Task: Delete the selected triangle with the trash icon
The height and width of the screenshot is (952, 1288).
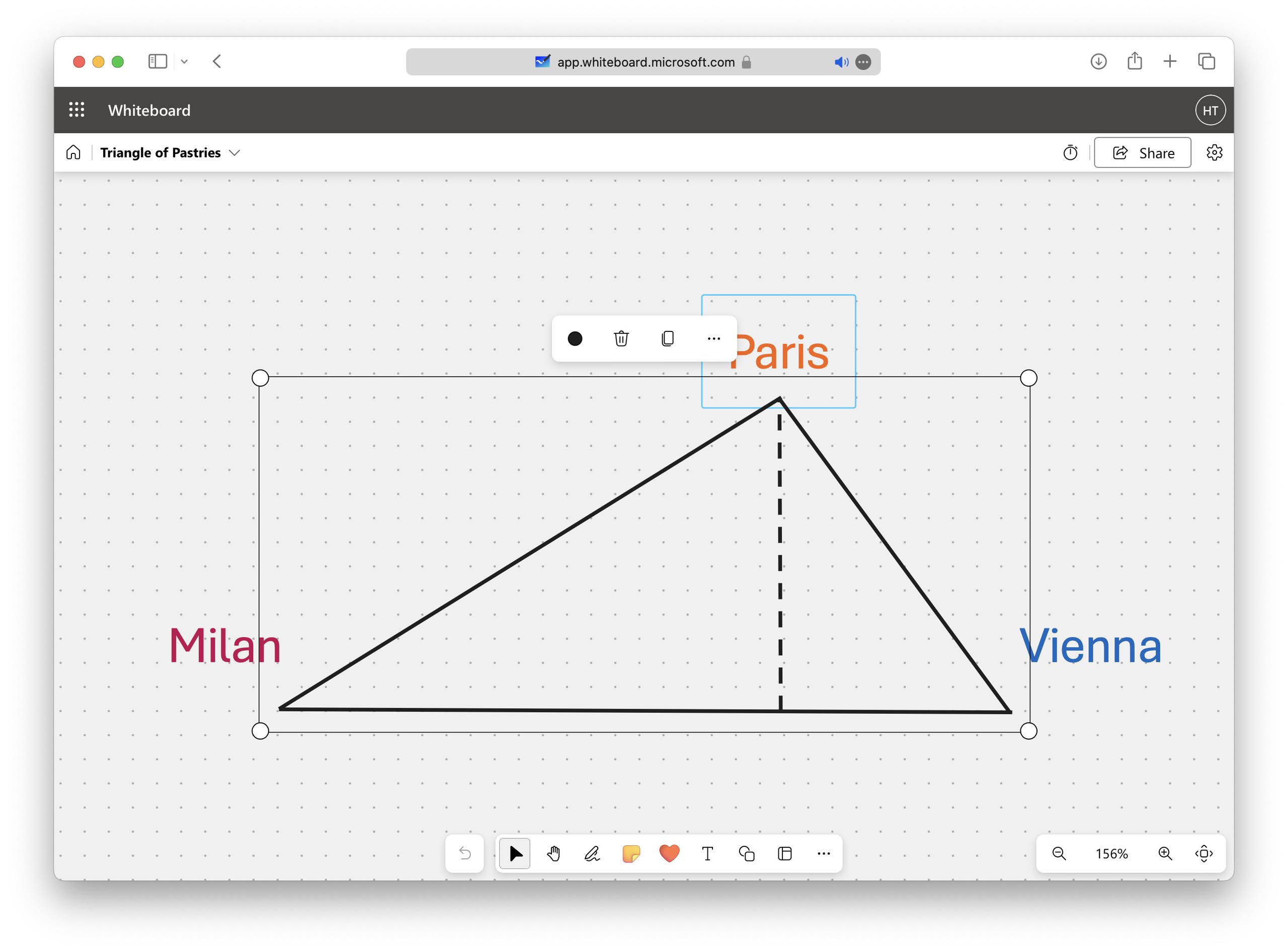Action: pyautogui.click(x=621, y=339)
